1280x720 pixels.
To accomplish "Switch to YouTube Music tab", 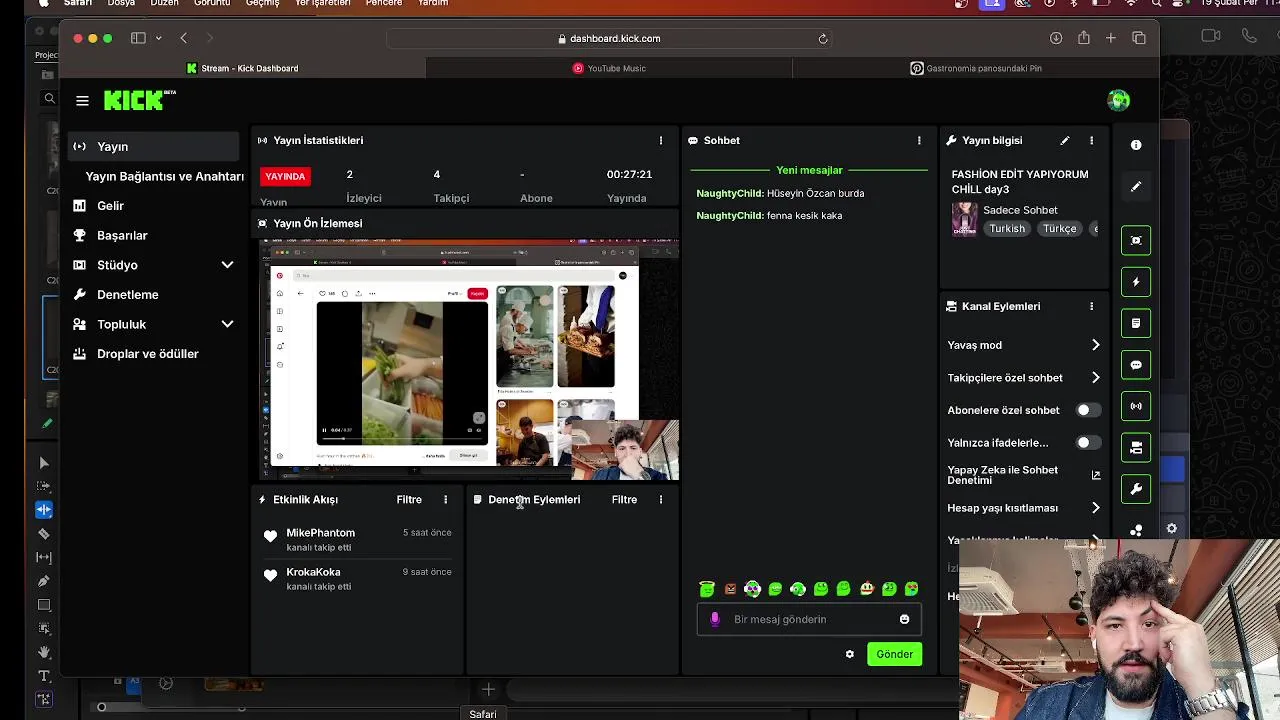I will tap(609, 68).
